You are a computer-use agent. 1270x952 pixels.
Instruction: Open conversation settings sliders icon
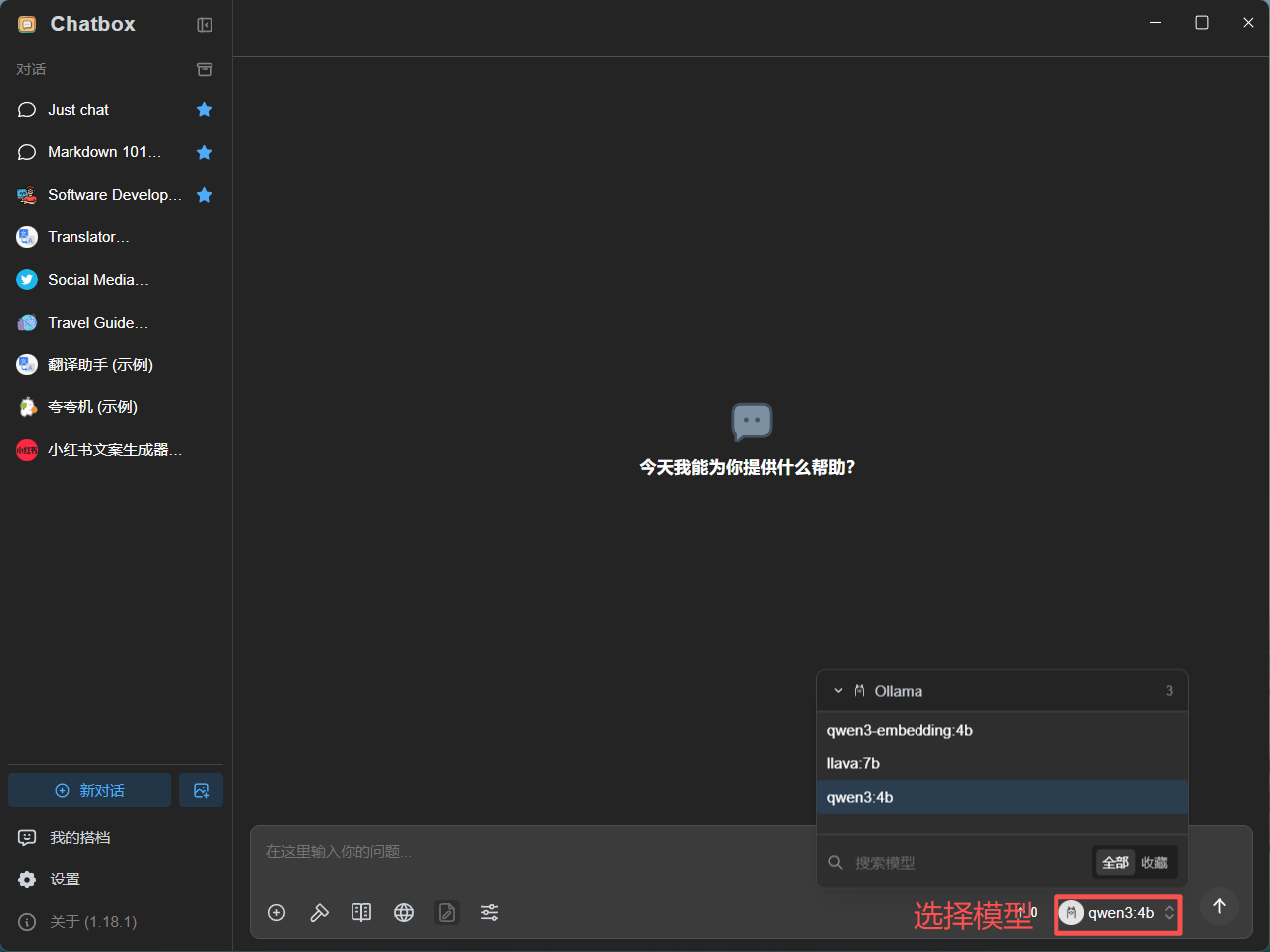click(490, 913)
